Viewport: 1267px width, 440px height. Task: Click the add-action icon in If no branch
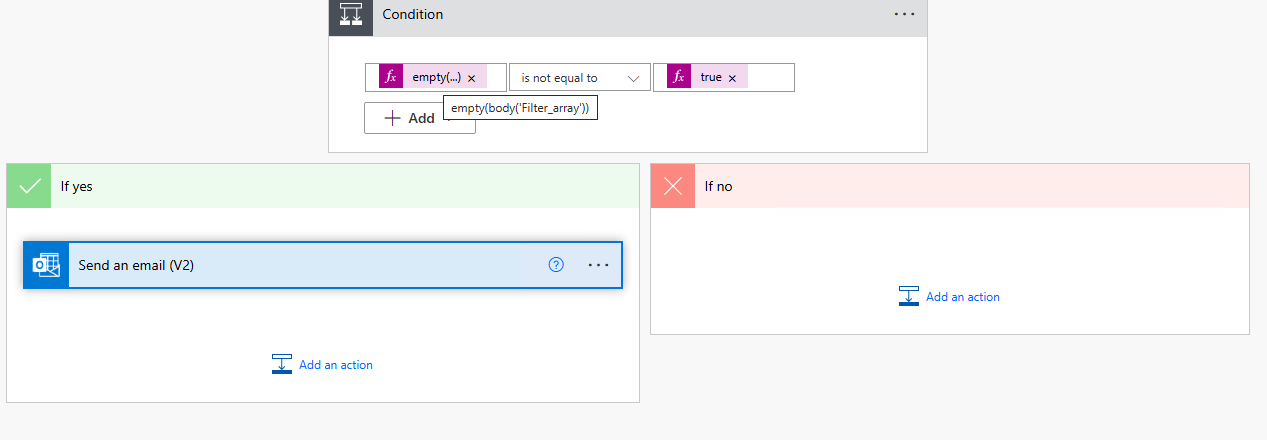click(x=908, y=297)
